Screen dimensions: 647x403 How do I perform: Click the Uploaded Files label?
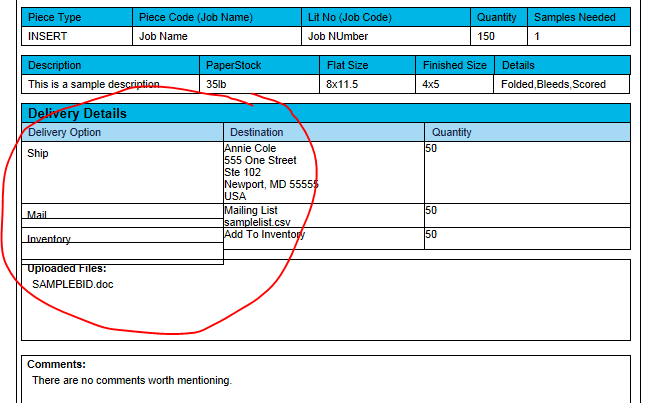67,269
